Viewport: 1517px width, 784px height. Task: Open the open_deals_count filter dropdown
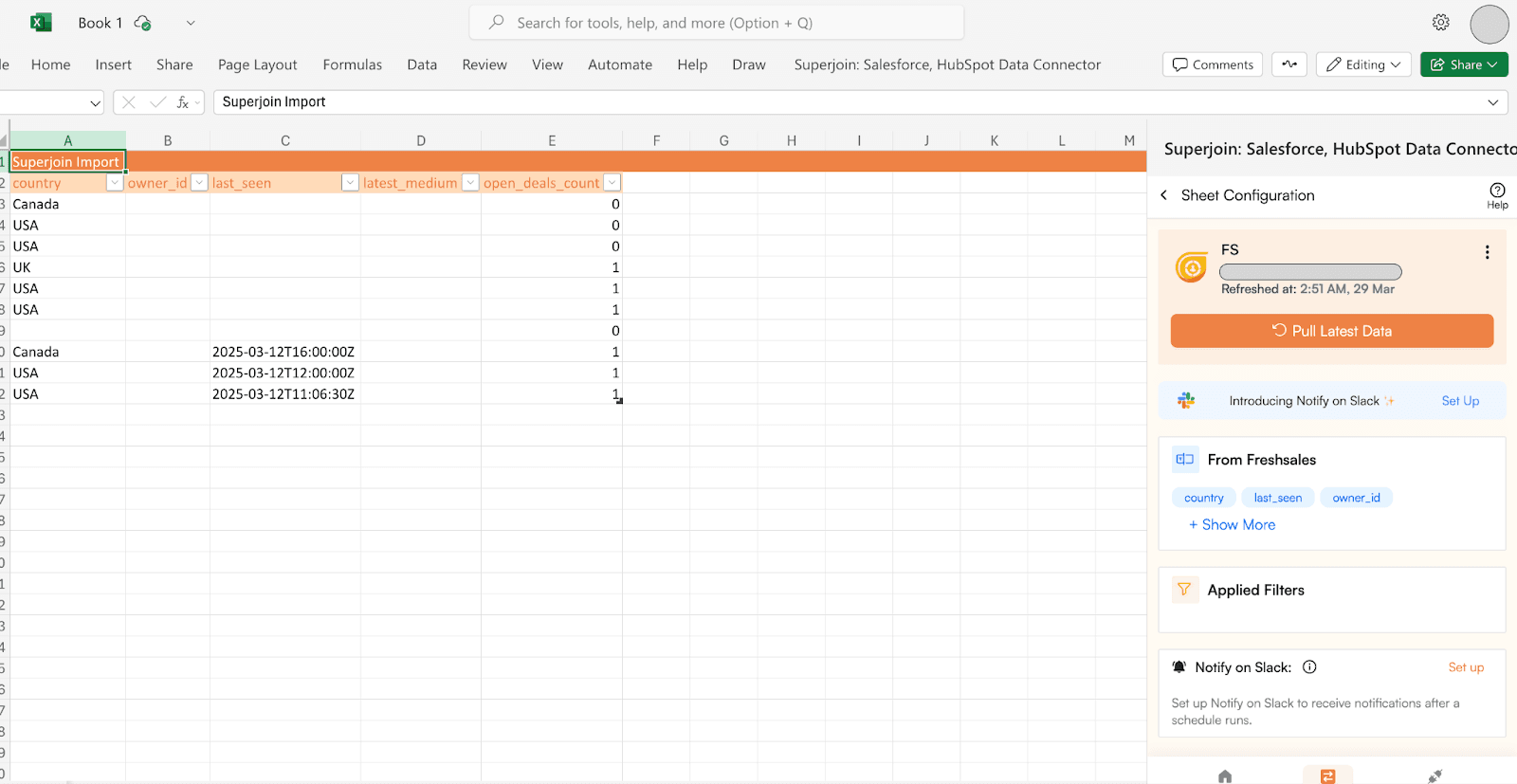(612, 183)
